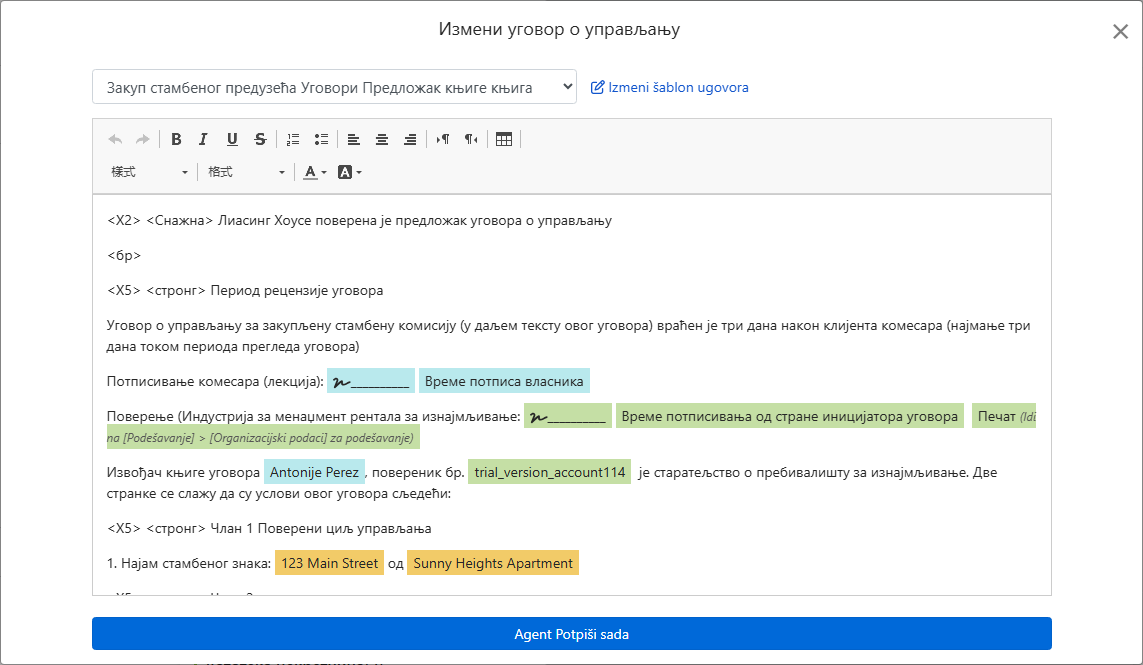Insert a bulleted list

(321, 139)
